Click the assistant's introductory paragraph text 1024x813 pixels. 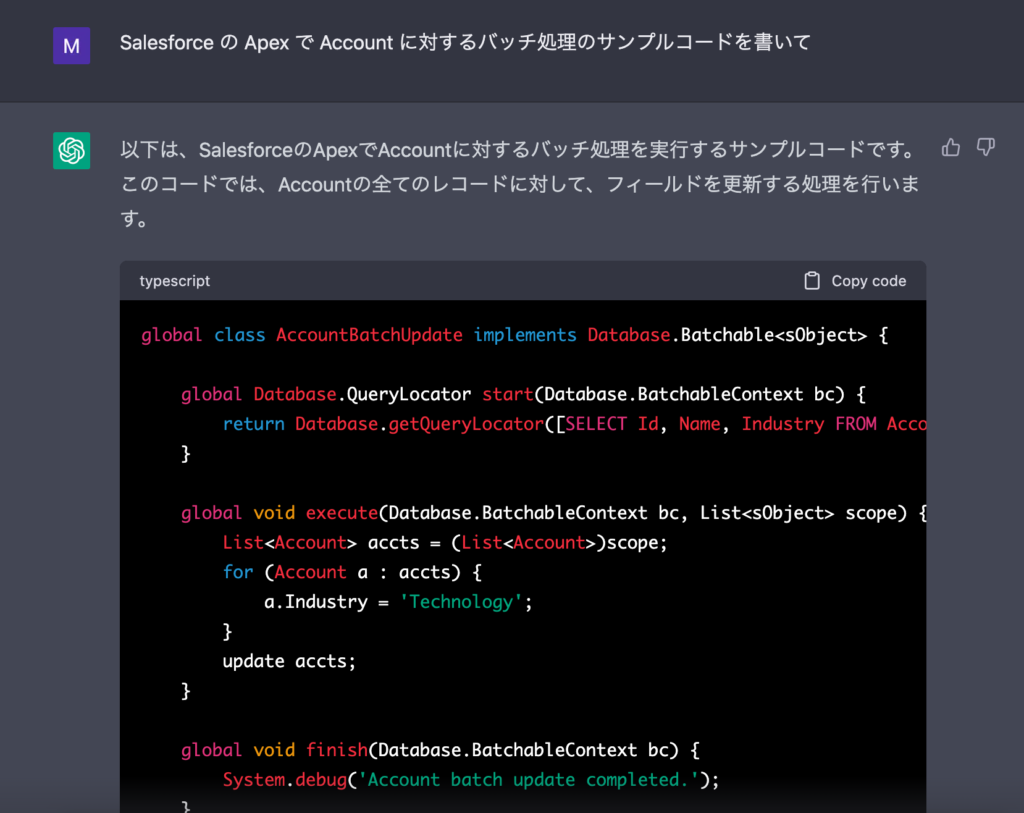tap(518, 184)
